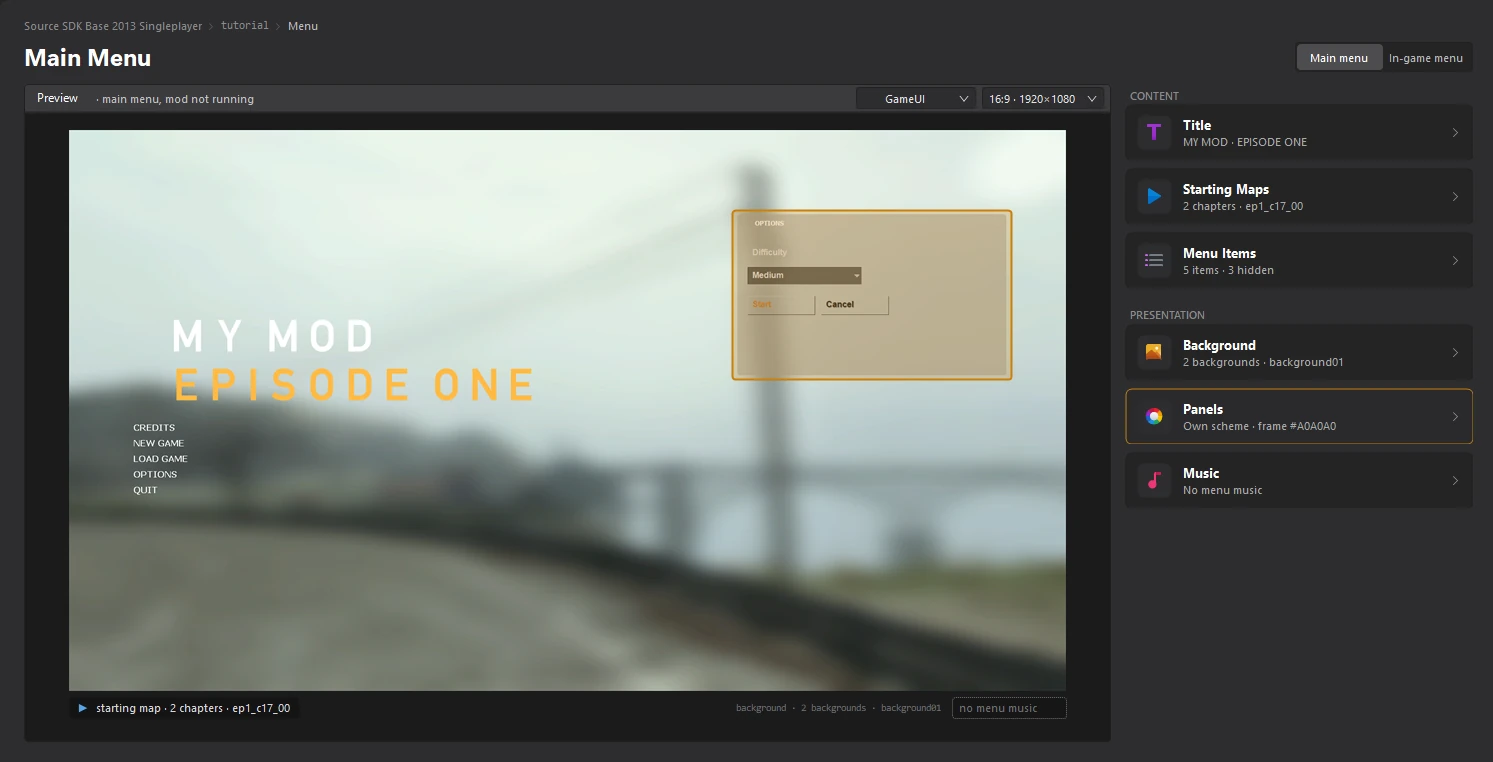1493x762 pixels.
Task: Select CREDITS in the preview menu
Action: tap(154, 428)
